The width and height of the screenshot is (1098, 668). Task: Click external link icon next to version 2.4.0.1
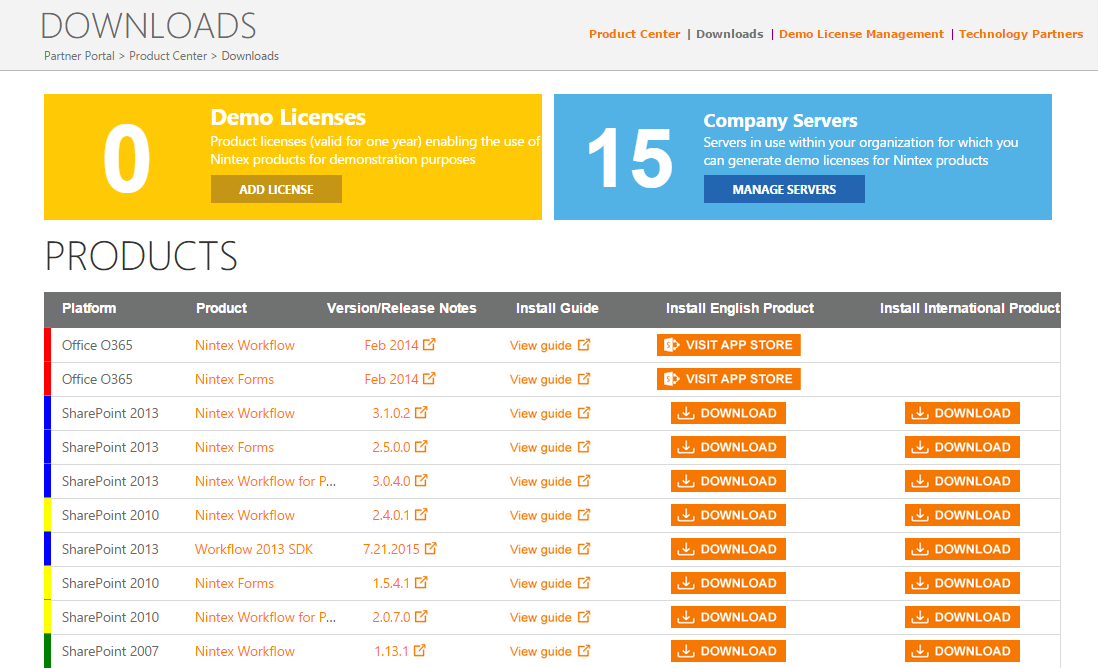[x=421, y=514]
